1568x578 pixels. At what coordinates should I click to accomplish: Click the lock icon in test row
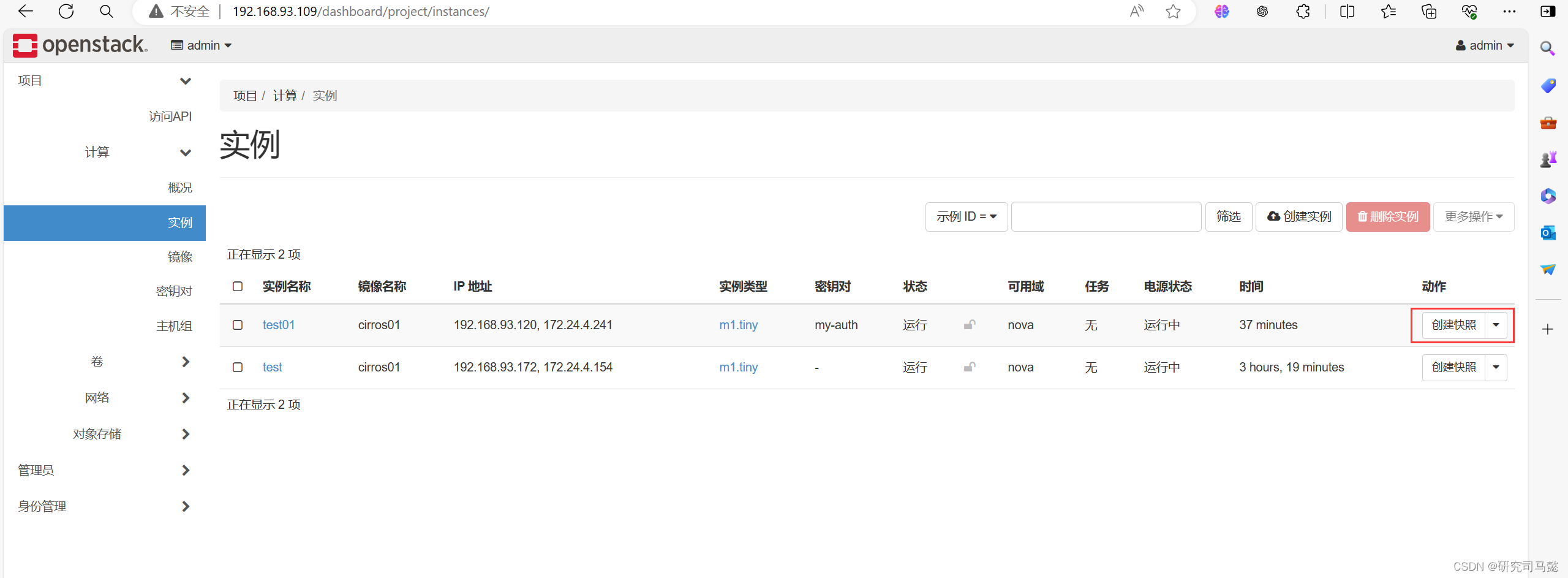[x=969, y=367]
